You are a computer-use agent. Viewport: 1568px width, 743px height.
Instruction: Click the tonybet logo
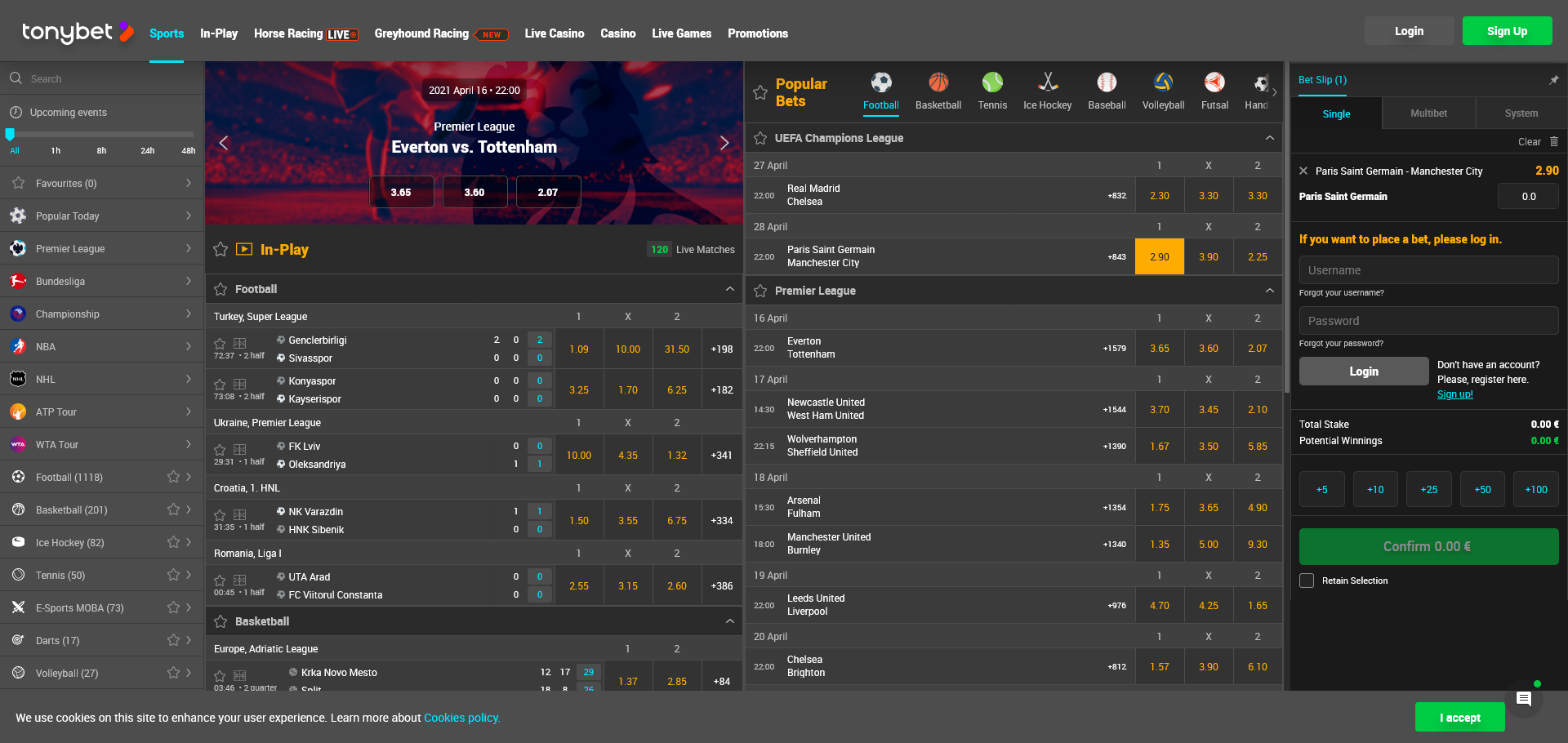[78, 32]
